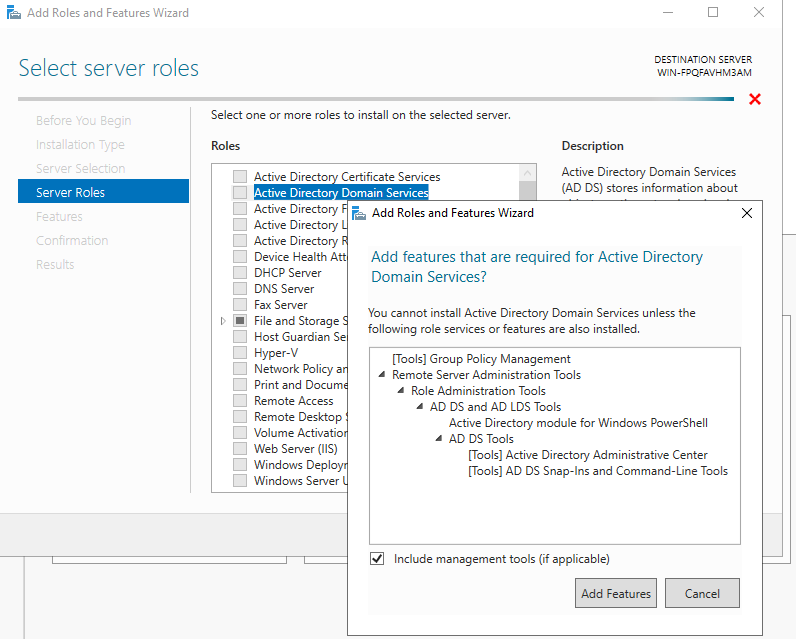Click the roles list scrollbar thumb
The image size is (796, 639).
click(x=528, y=191)
